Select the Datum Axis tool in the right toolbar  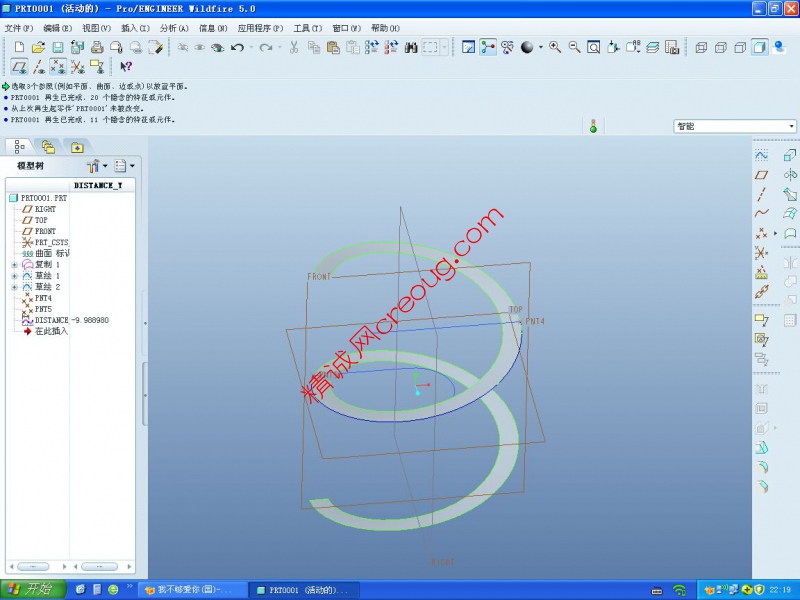pyautogui.click(x=761, y=194)
